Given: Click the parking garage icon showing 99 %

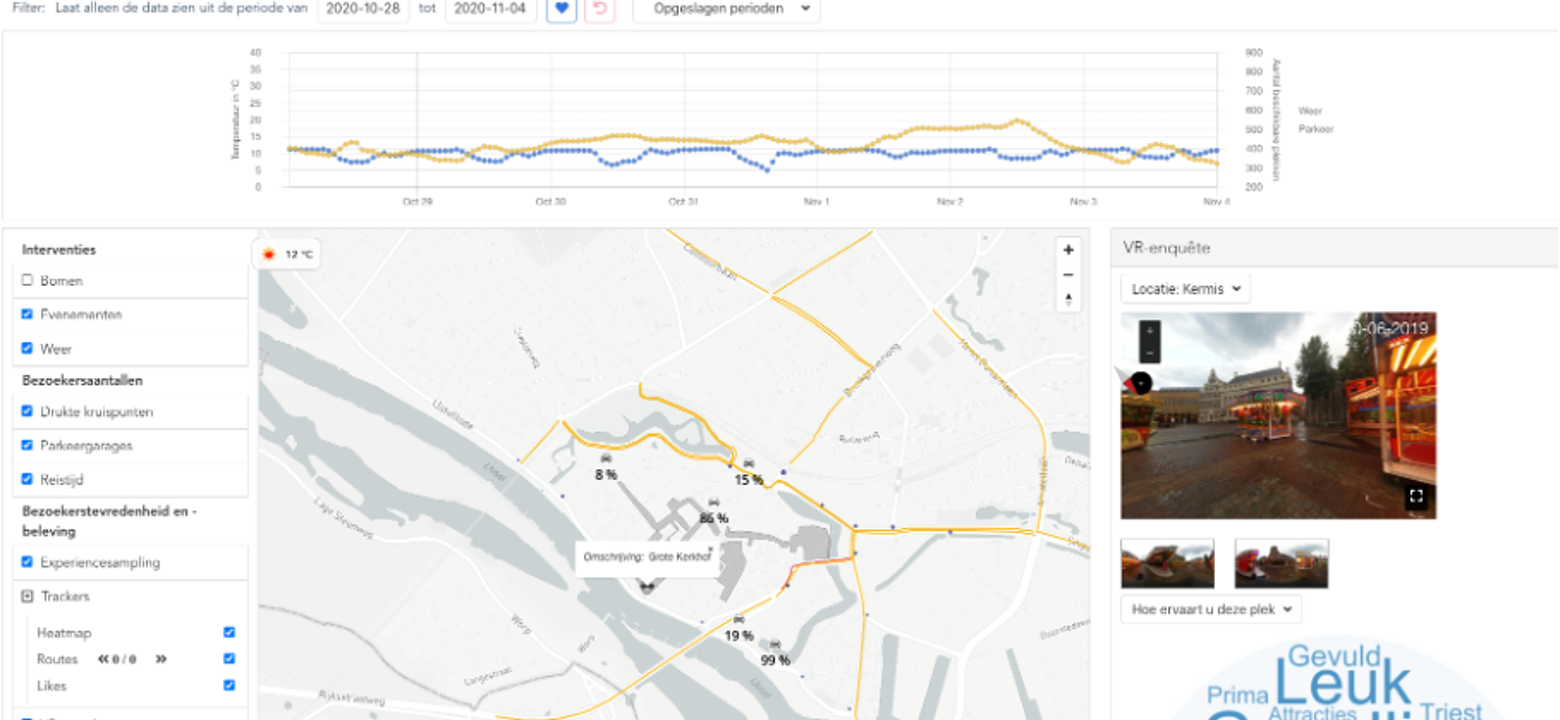Looking at the screenshot, I should pyautogui.click(x=774, y=646).
